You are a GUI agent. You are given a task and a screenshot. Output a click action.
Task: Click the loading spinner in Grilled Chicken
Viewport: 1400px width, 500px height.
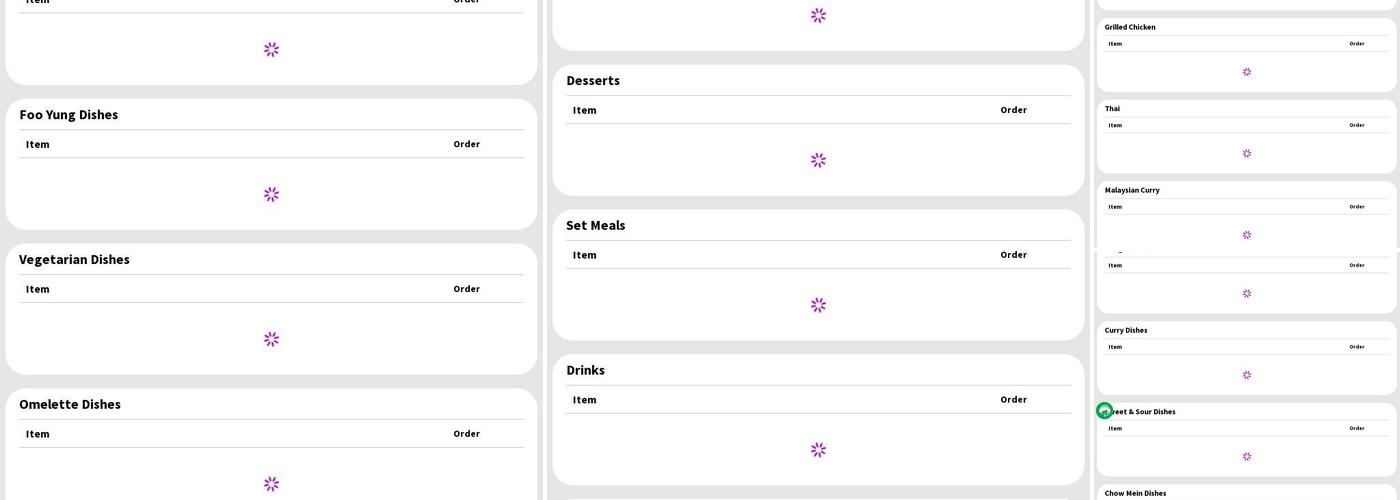coord(1246,72)
